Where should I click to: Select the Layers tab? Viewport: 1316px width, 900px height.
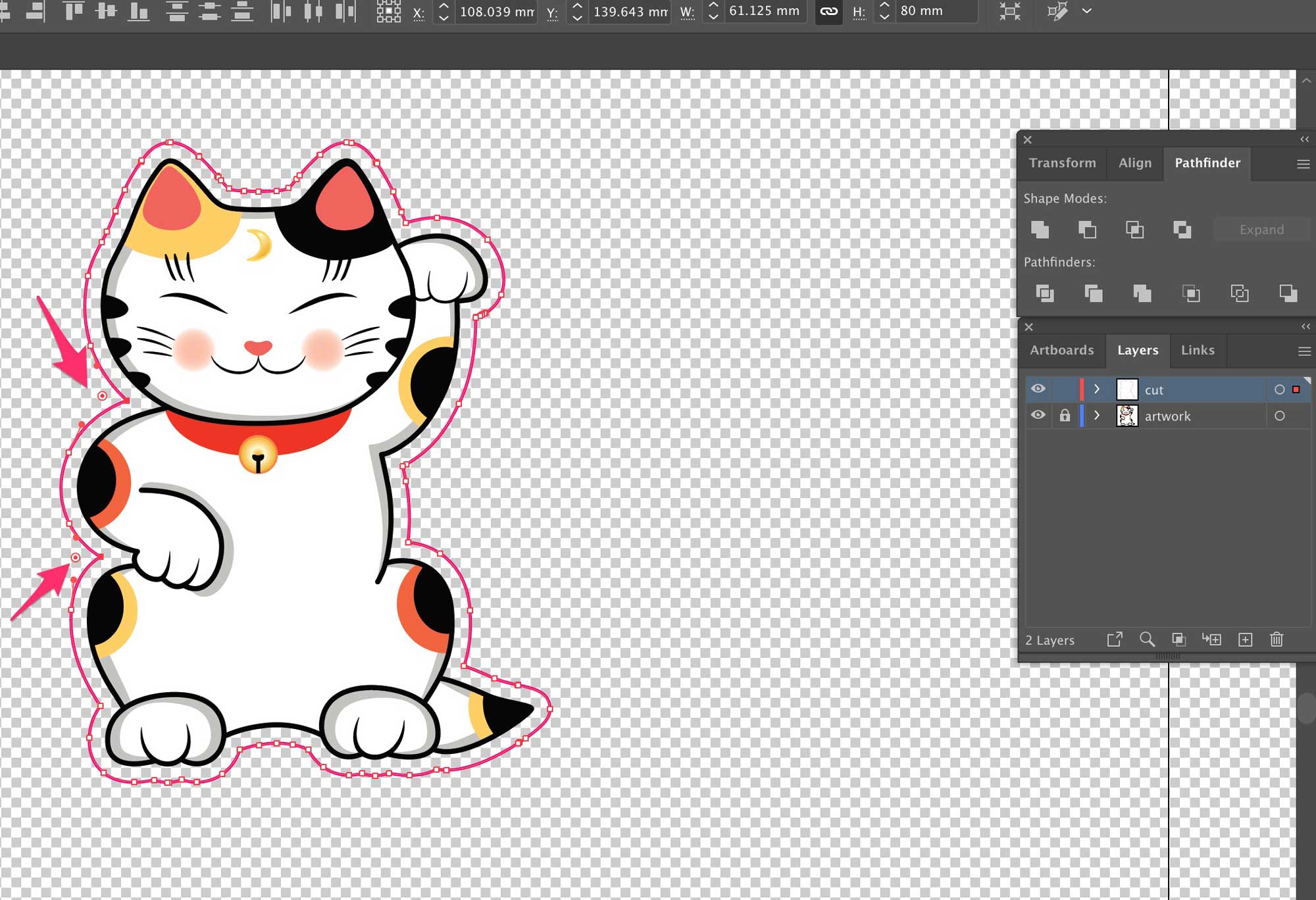pyautogui.click(x=1138, y=351)
